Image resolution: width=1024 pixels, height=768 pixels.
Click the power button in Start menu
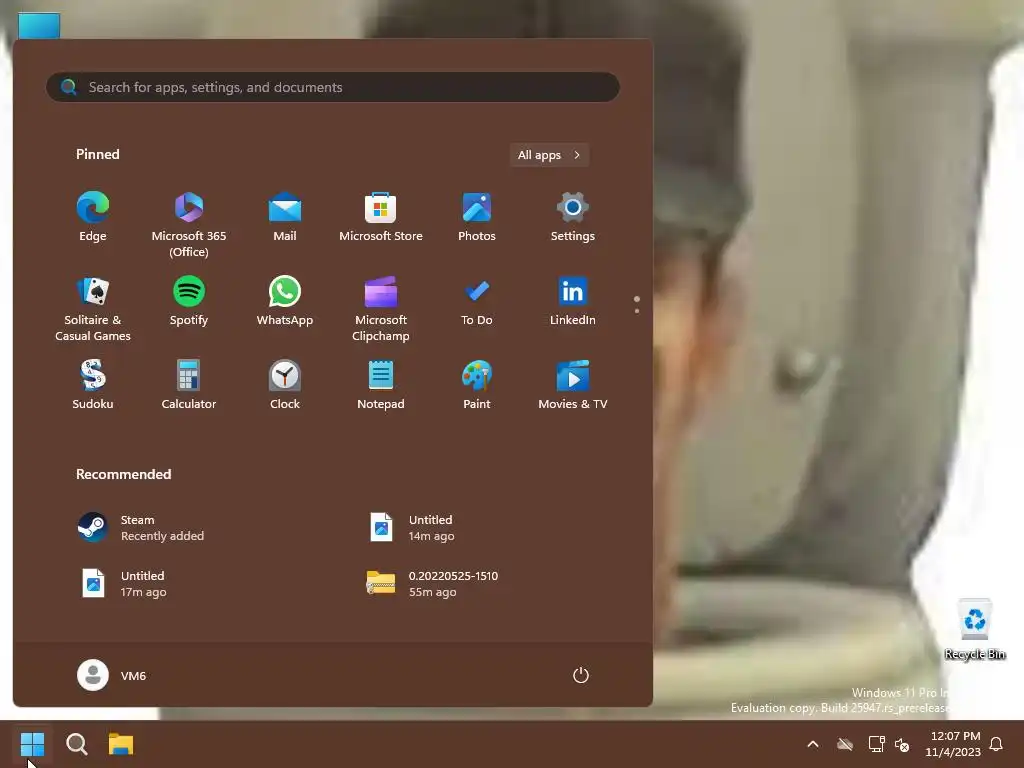click(x=581, y=675)
